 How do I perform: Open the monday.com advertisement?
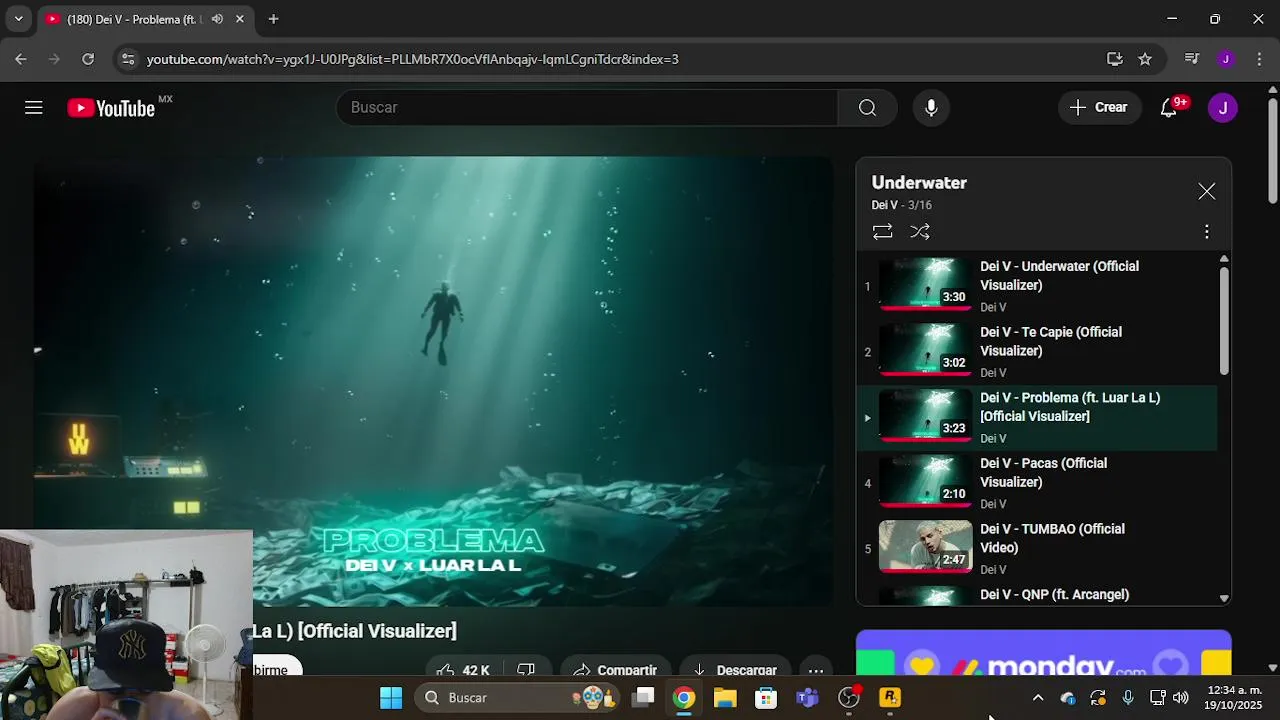[x=1044, y=652]
